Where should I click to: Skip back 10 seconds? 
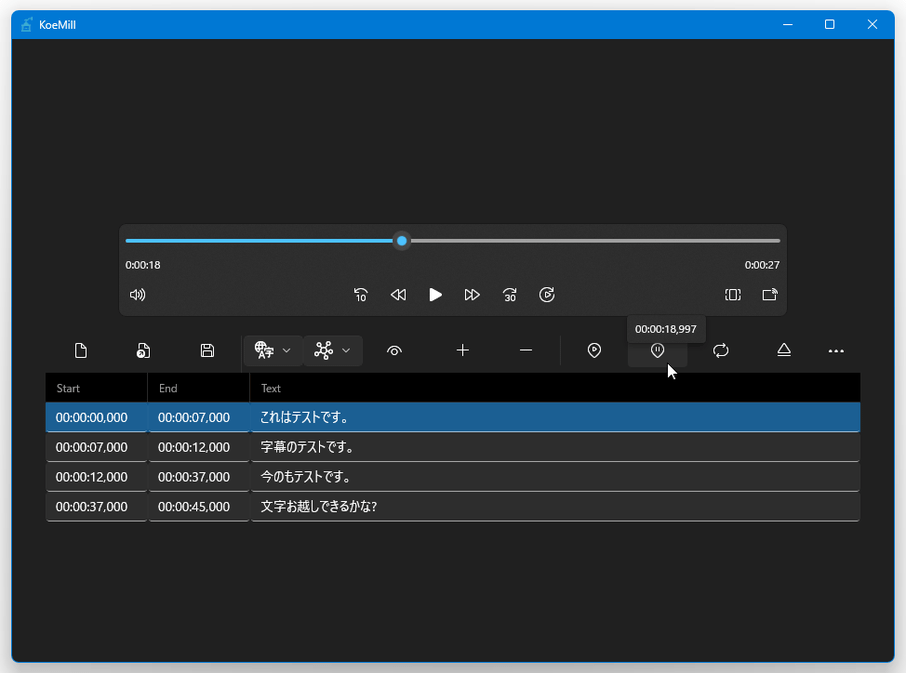[361, 295]
